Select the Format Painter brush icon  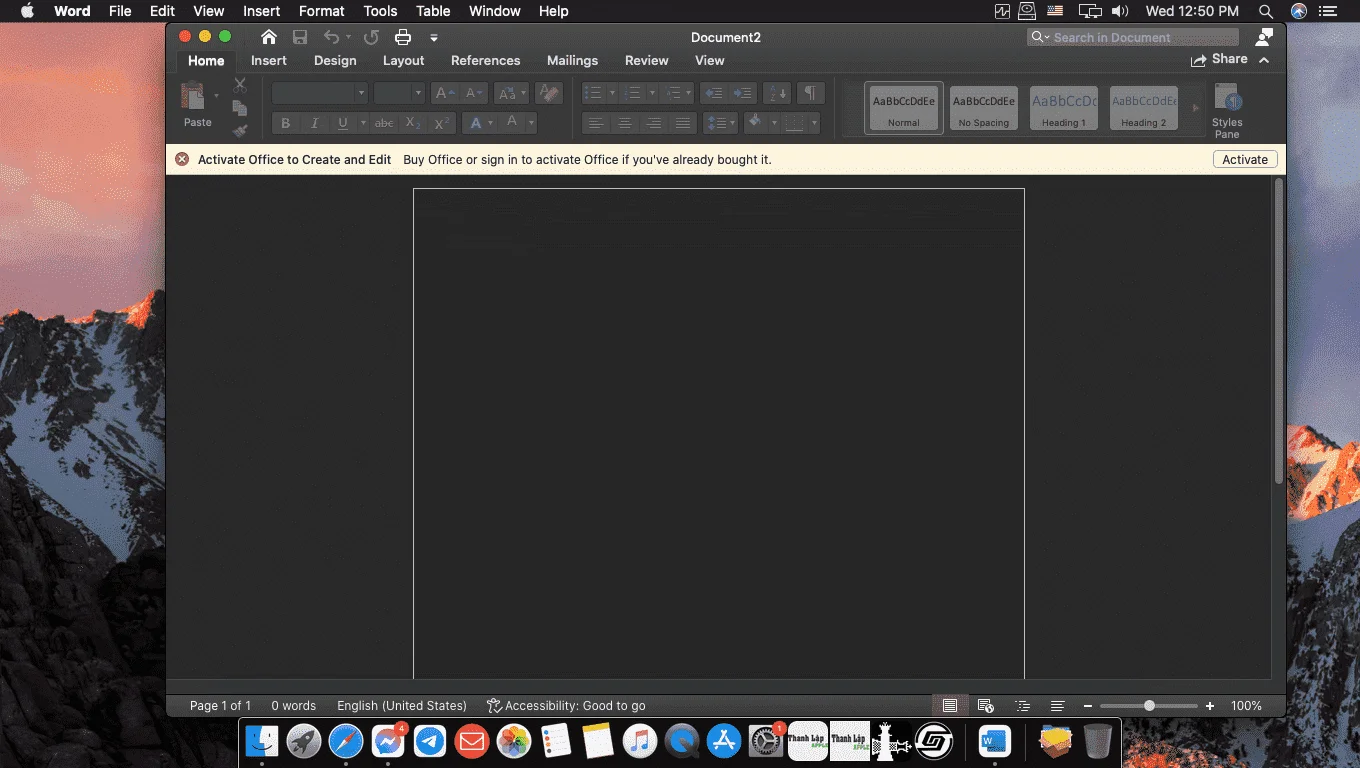[240, 130]
